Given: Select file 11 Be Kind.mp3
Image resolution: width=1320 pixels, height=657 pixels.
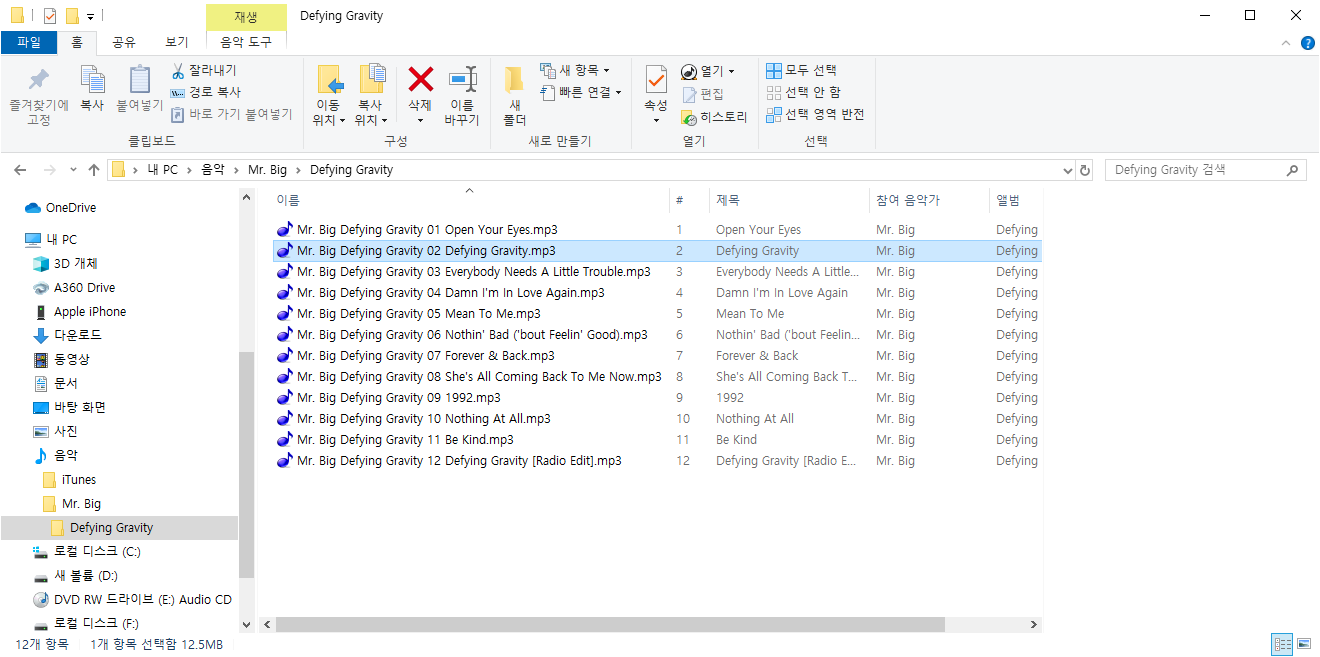Looking at the screenshot, I should point(395,440).
